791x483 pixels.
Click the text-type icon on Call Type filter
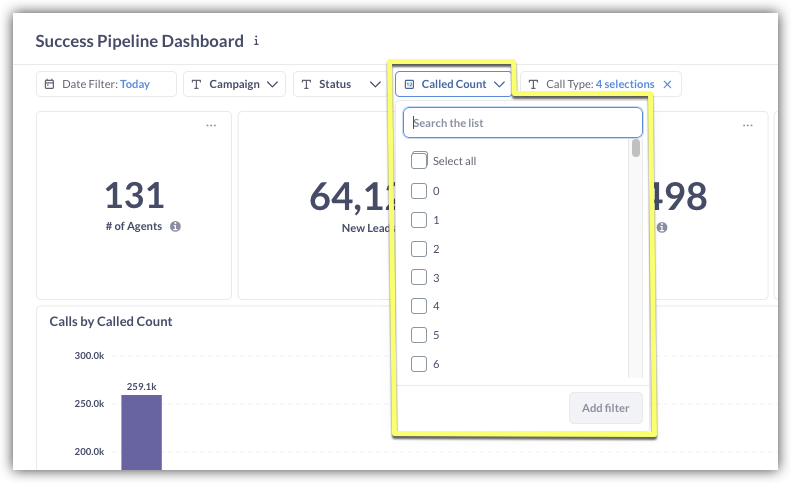coord(533,85)
